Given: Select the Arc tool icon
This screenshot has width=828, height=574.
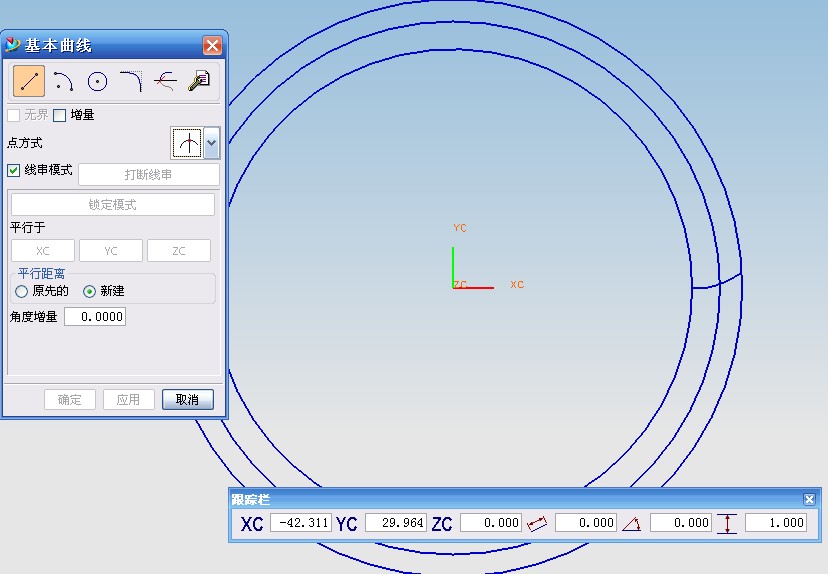Looking at the screenshot, I should (x=63, y=81).
